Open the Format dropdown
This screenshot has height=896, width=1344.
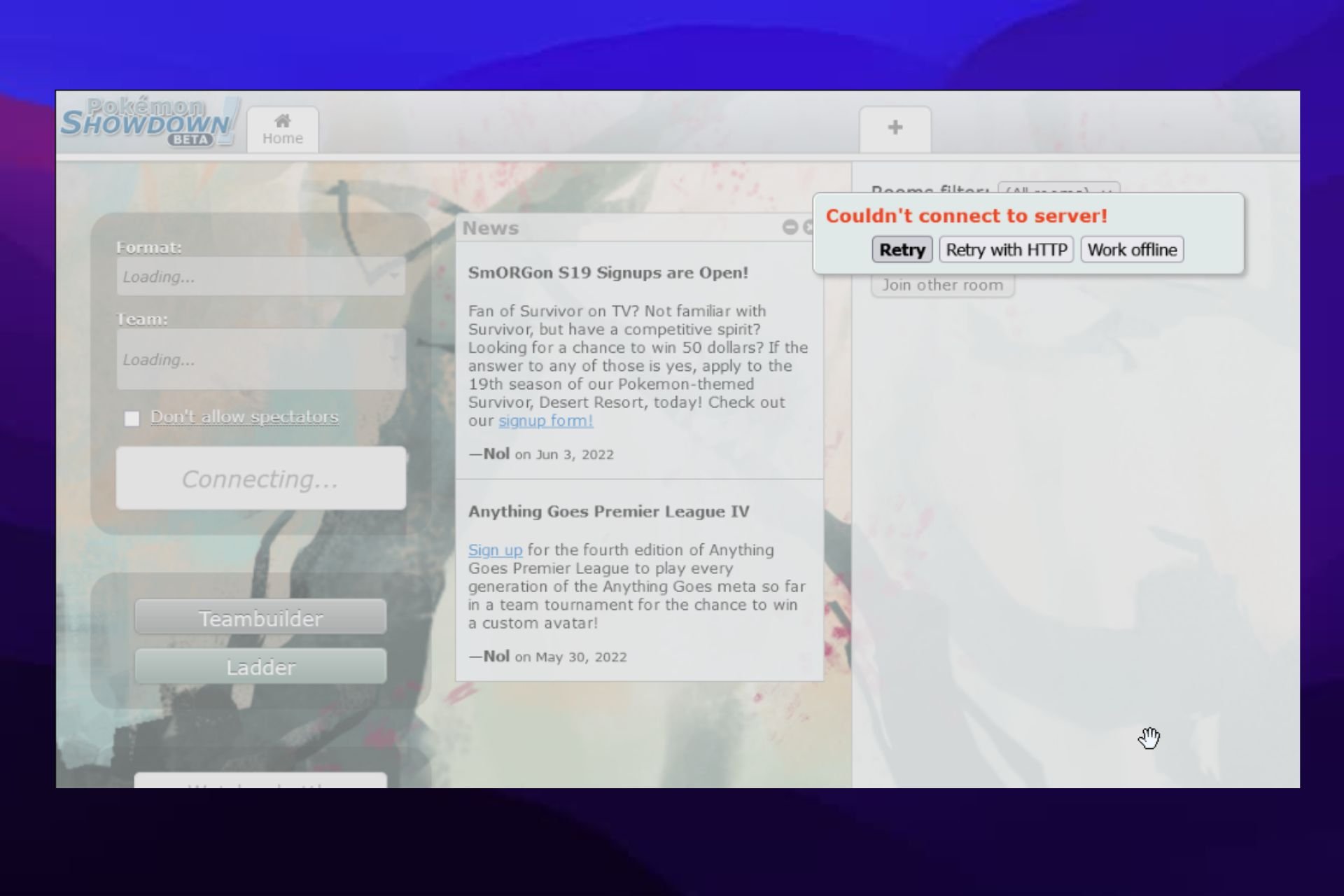point(260,276)
